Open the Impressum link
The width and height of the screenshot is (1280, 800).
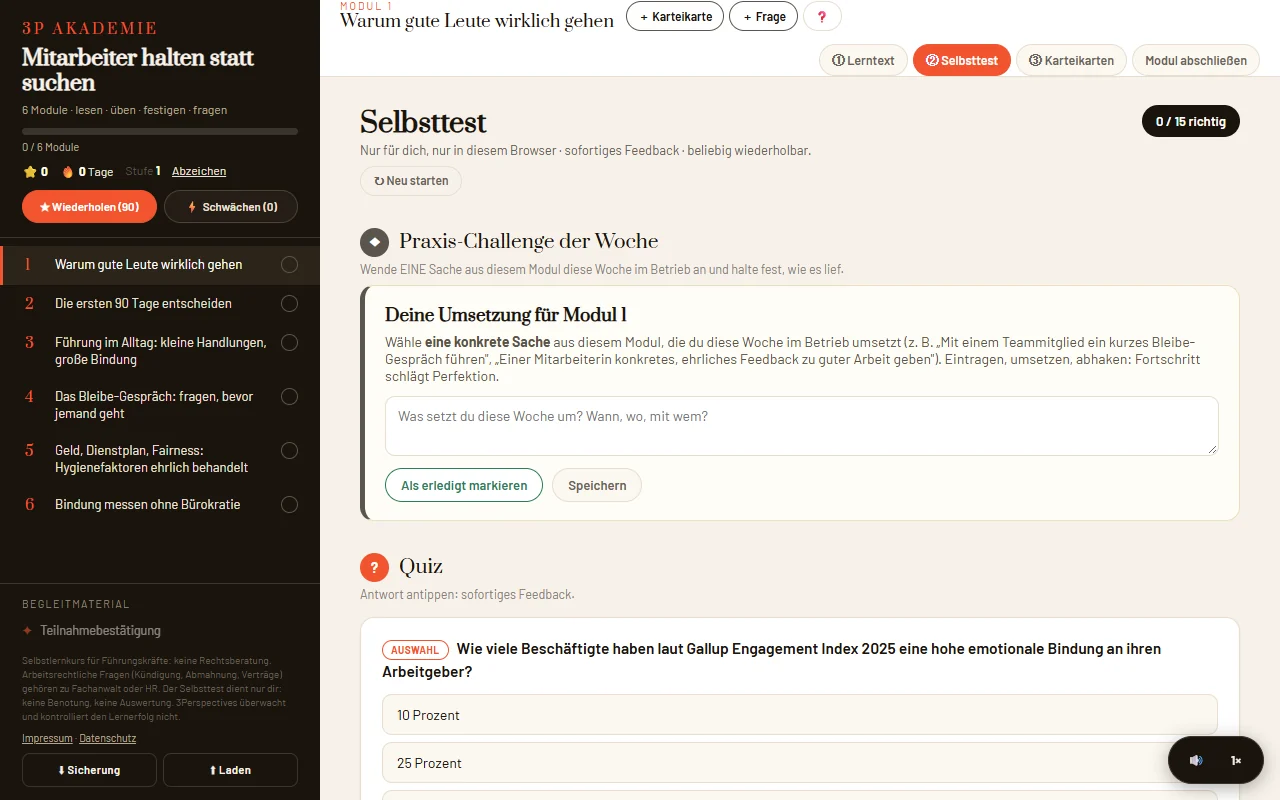point(47,738)
